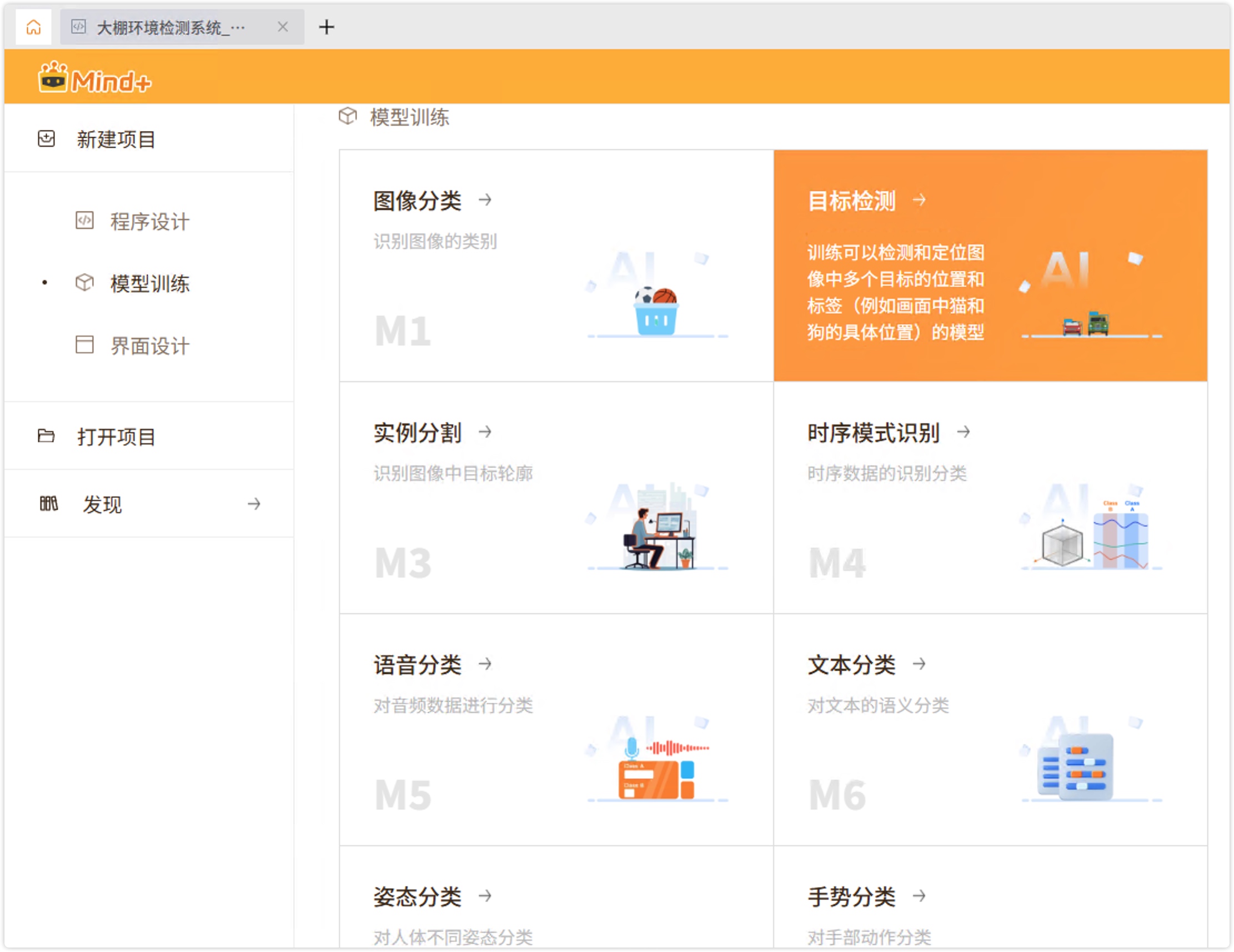The height and width of the screenshot is (952, 1234).
Task: Expand the 发现 arrow
Action: click(x=254, y=503)
